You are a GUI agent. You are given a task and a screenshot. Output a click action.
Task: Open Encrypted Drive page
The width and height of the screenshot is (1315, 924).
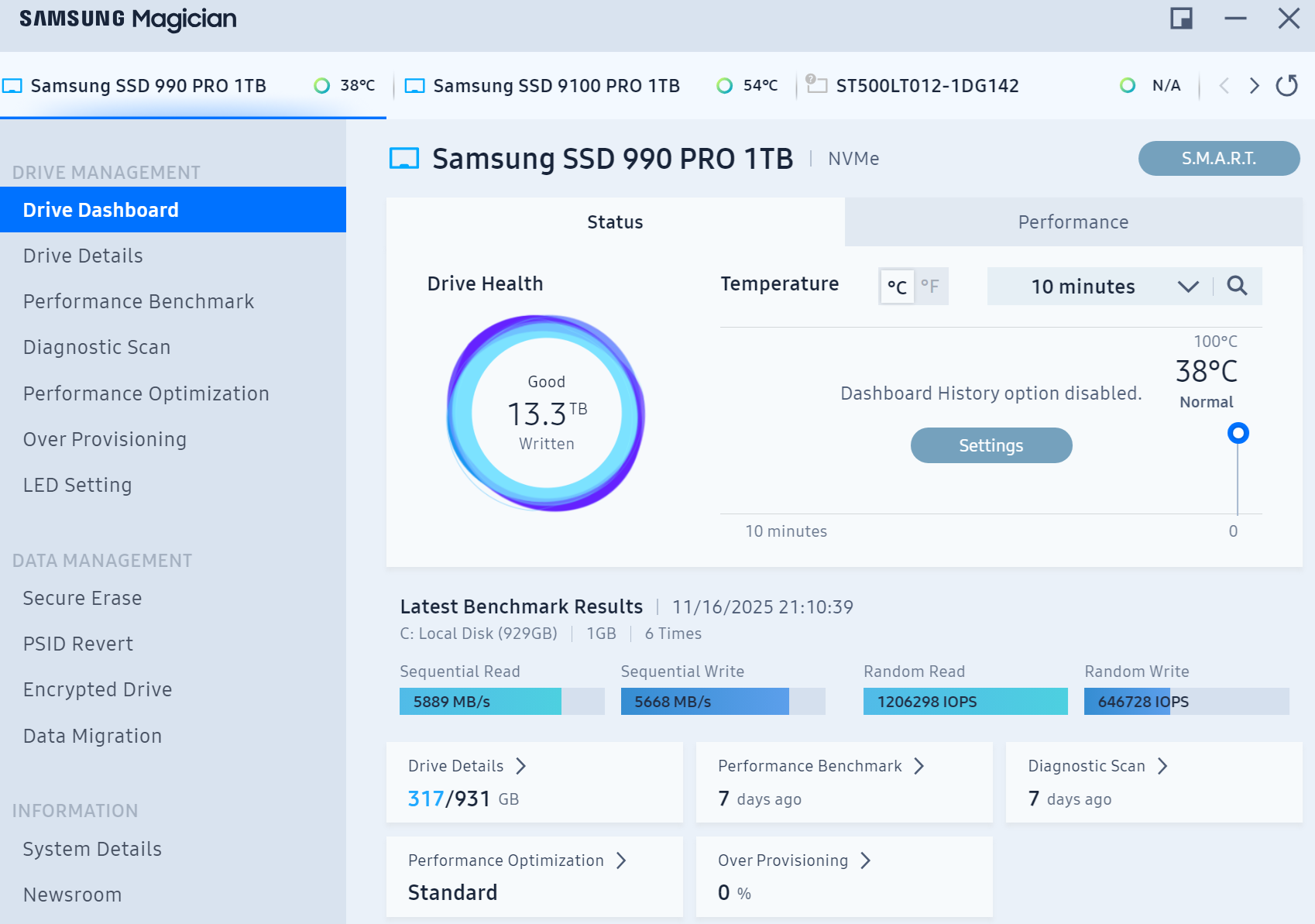coord(173,689)
